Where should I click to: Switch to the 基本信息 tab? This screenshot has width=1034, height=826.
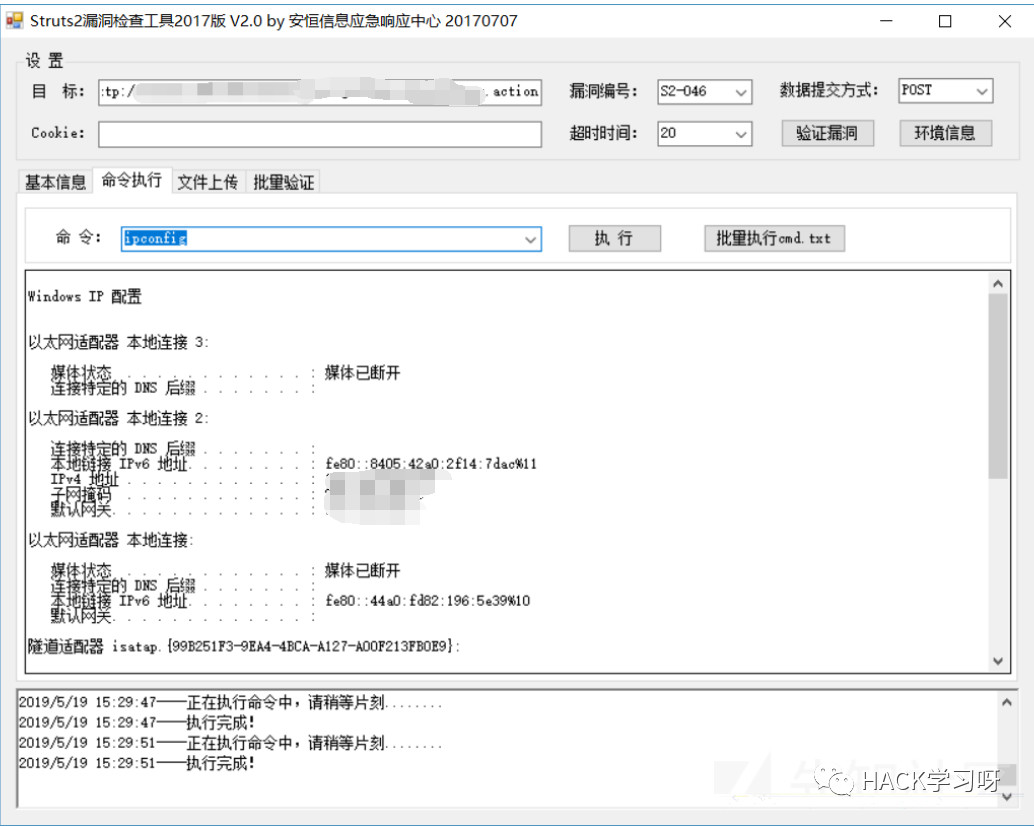coord(55,182)
